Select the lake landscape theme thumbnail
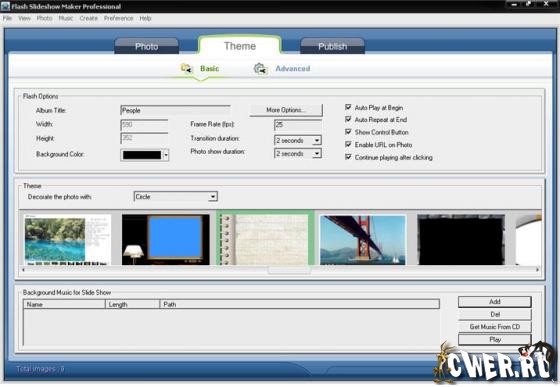 click(68, 240)
